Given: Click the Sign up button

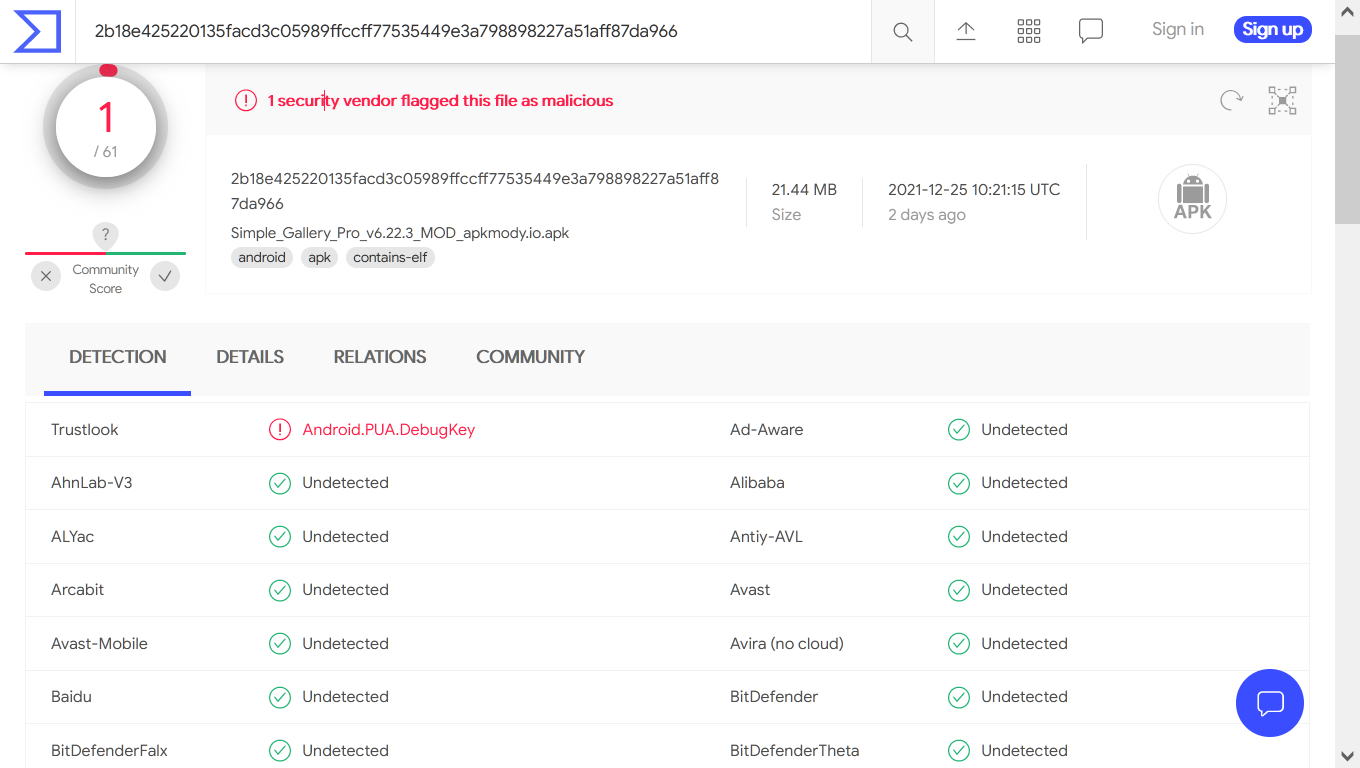Looking at the screenshot, I should (1272, 29).
